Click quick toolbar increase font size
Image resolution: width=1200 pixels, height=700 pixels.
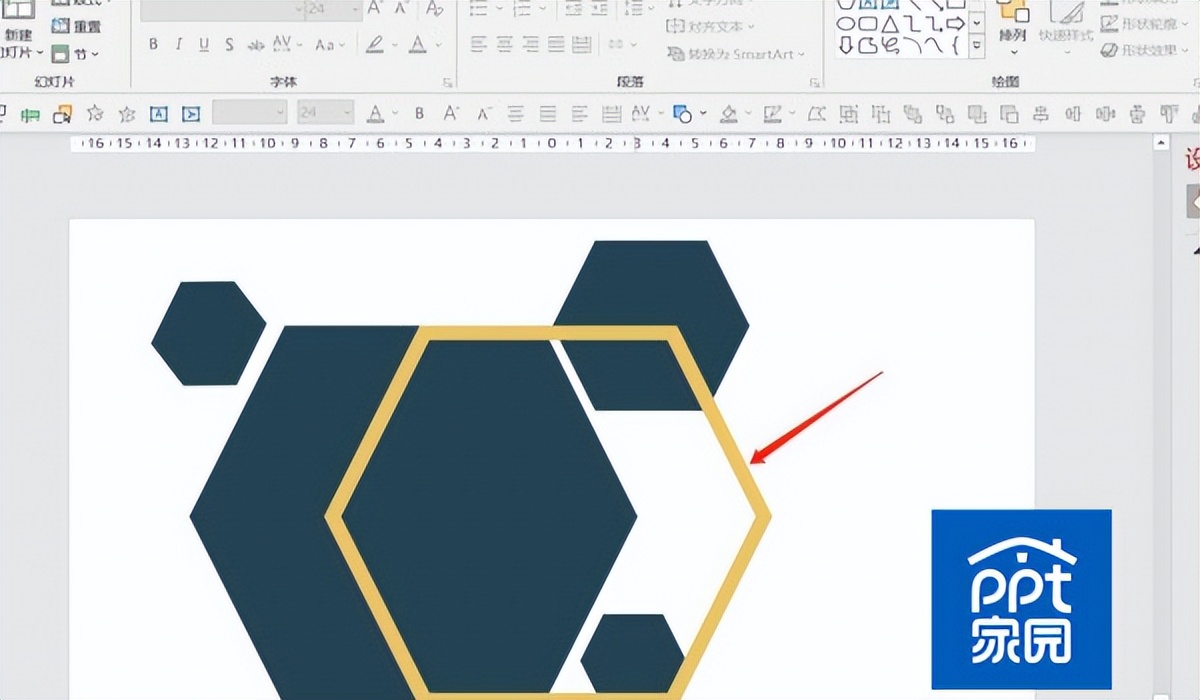pos(451,114)
